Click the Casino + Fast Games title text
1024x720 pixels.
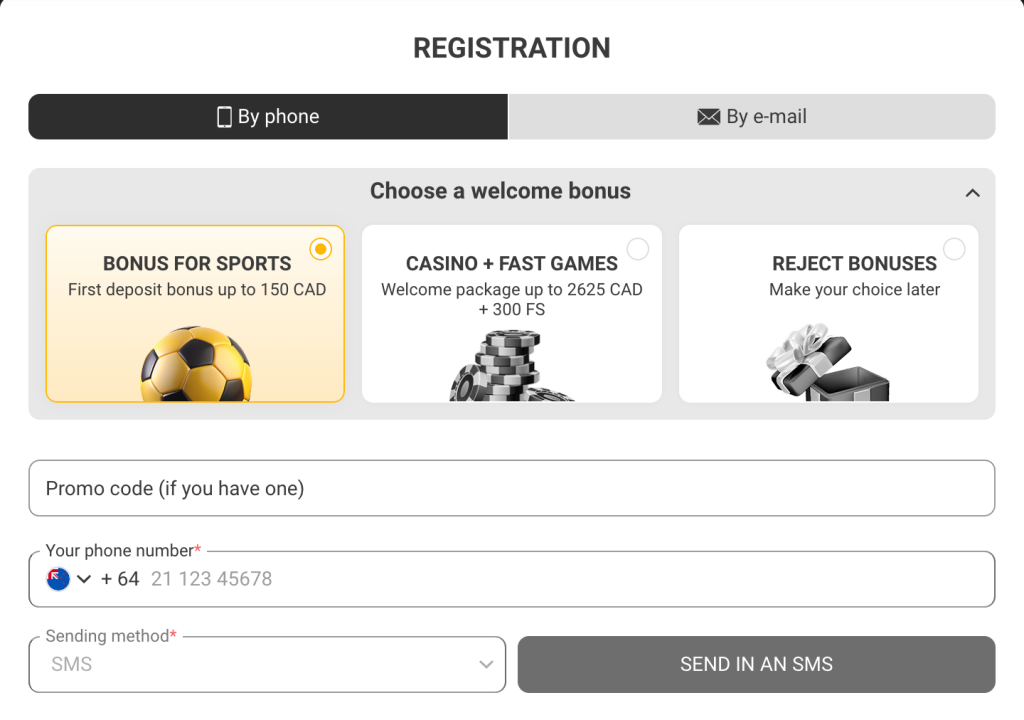[x=511, y=264]
